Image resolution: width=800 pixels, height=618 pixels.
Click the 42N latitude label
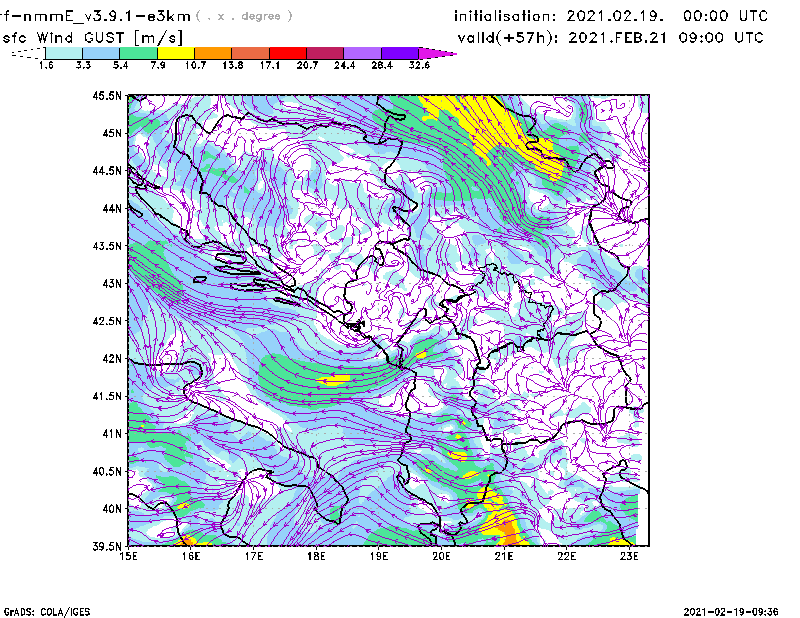112,359
